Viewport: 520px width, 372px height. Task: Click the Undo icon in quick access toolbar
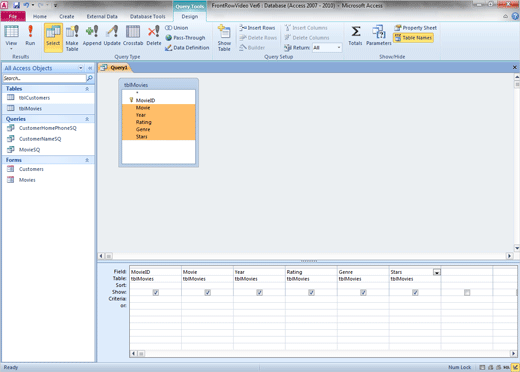[x=26, y=5]
